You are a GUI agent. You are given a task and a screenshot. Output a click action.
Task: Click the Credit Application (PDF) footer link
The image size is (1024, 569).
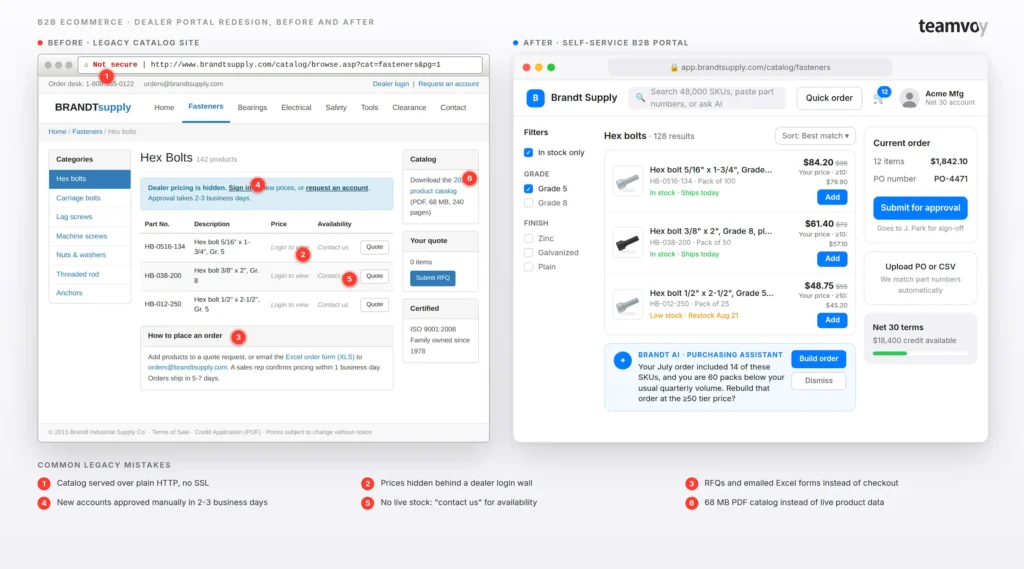pos(227,432)
